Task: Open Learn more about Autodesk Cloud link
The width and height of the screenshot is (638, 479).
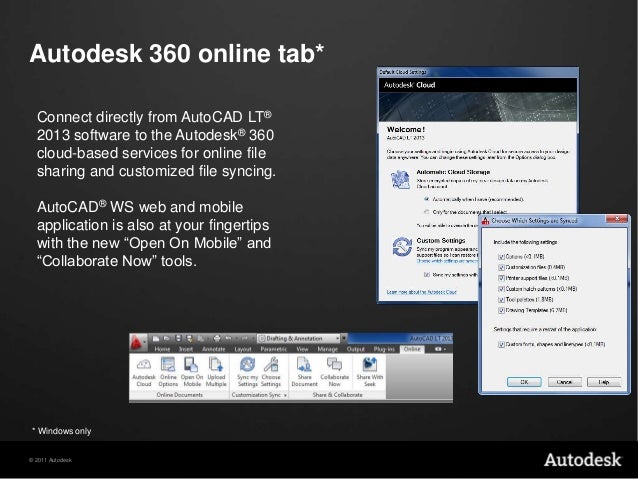Action: pyautogui.click(x=422, y=292)
